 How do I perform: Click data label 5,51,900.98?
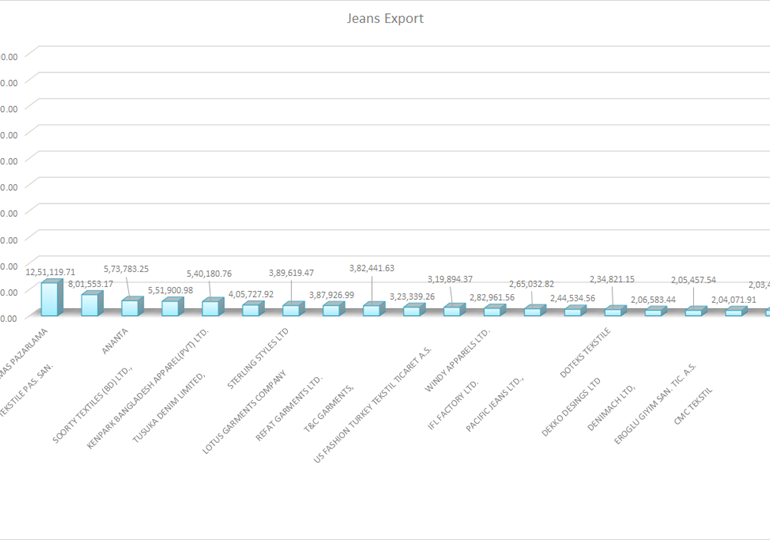[x=170, y=291]
